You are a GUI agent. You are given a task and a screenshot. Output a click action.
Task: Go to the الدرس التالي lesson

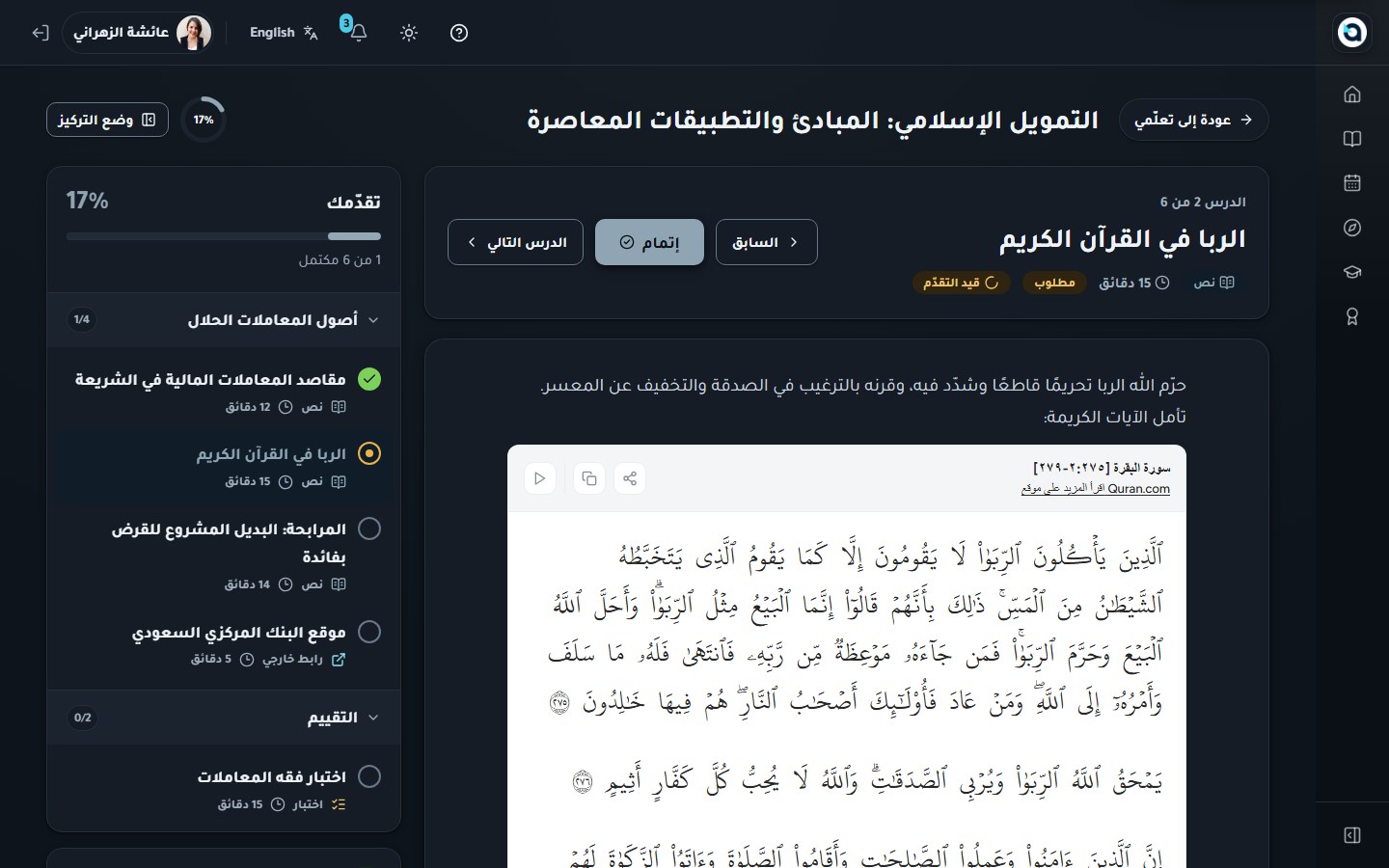tap(515, 242)
